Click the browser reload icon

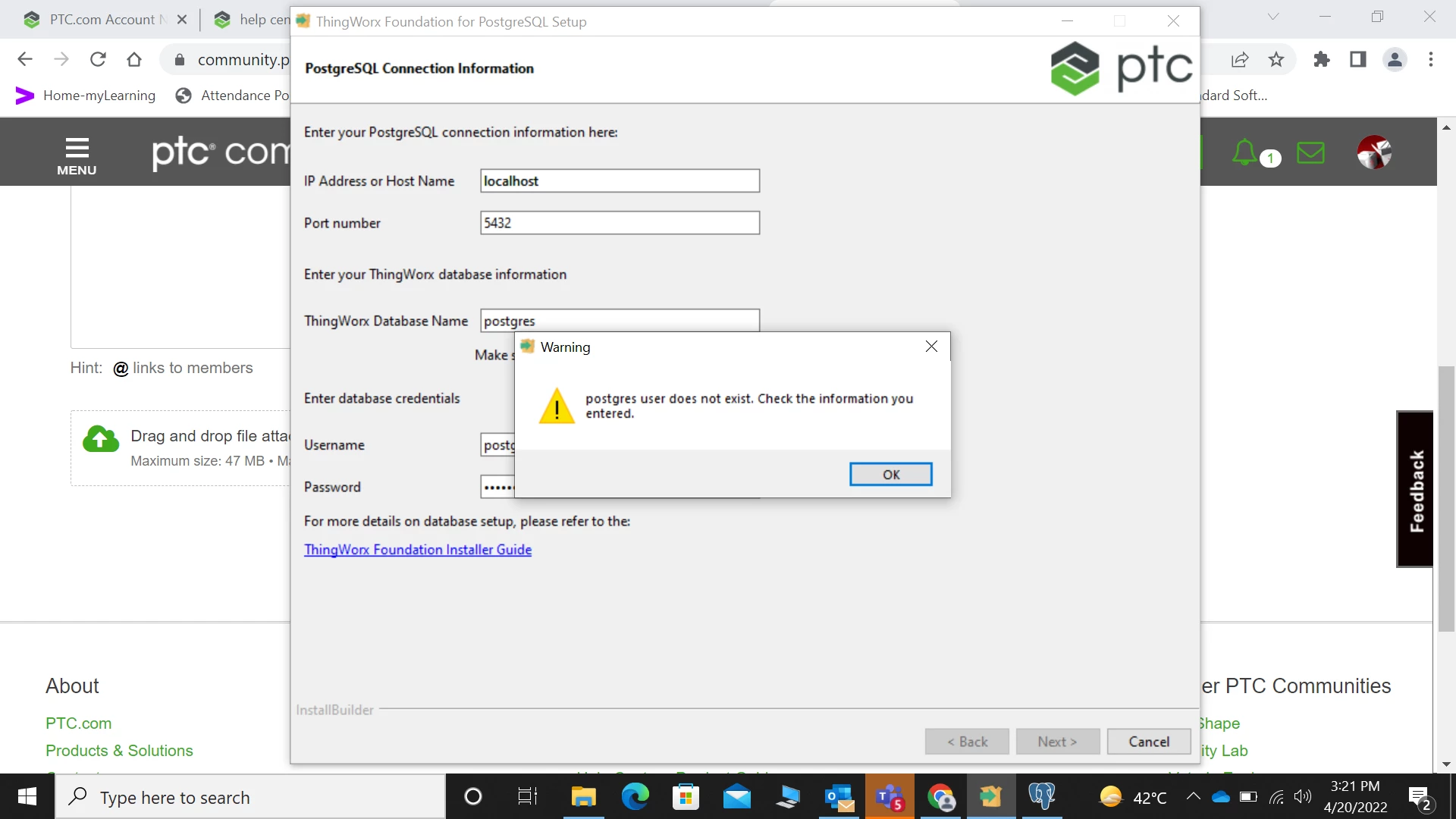pyautogui.click(x=98, y=60)
